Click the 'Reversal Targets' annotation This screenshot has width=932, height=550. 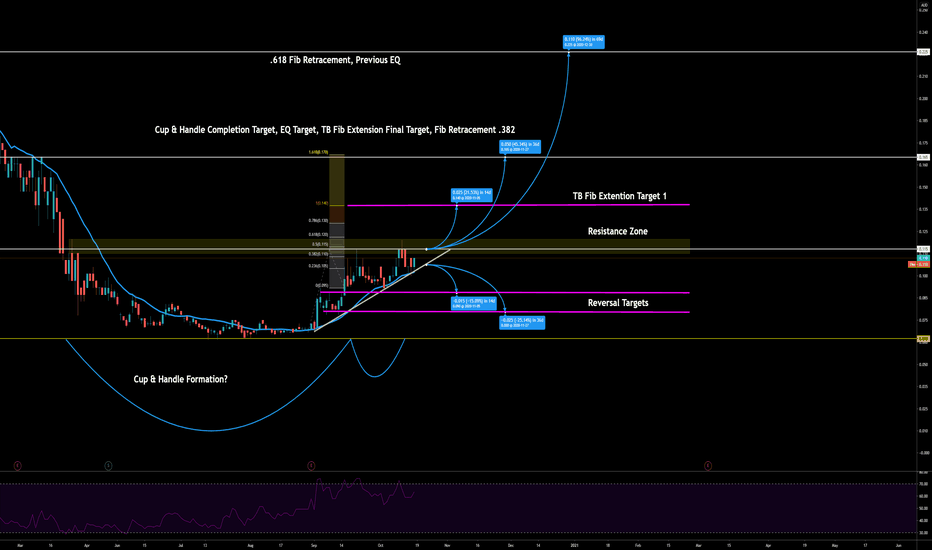click(618, 303)
